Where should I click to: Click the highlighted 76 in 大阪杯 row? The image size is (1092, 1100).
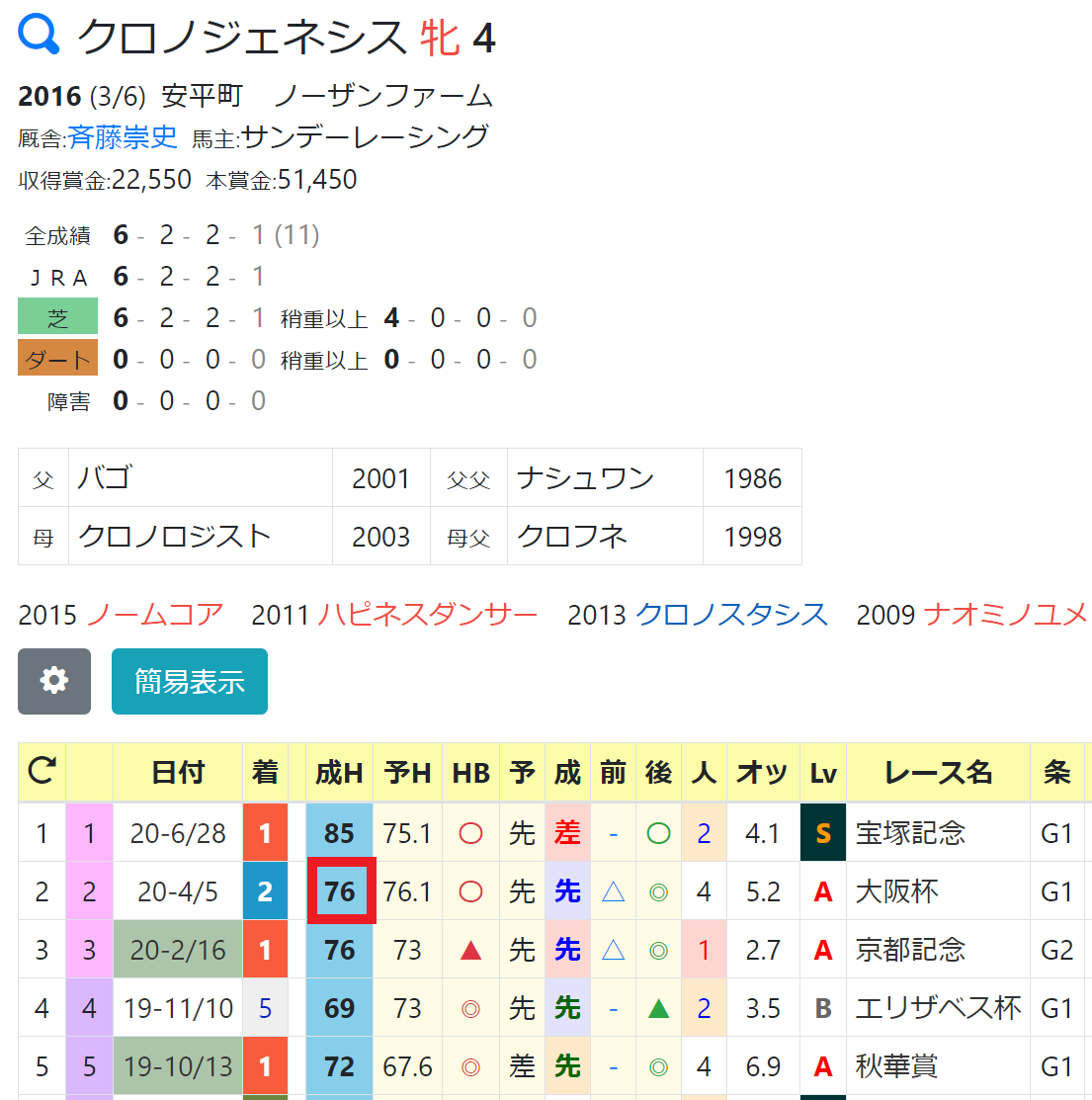pos(342,890)
